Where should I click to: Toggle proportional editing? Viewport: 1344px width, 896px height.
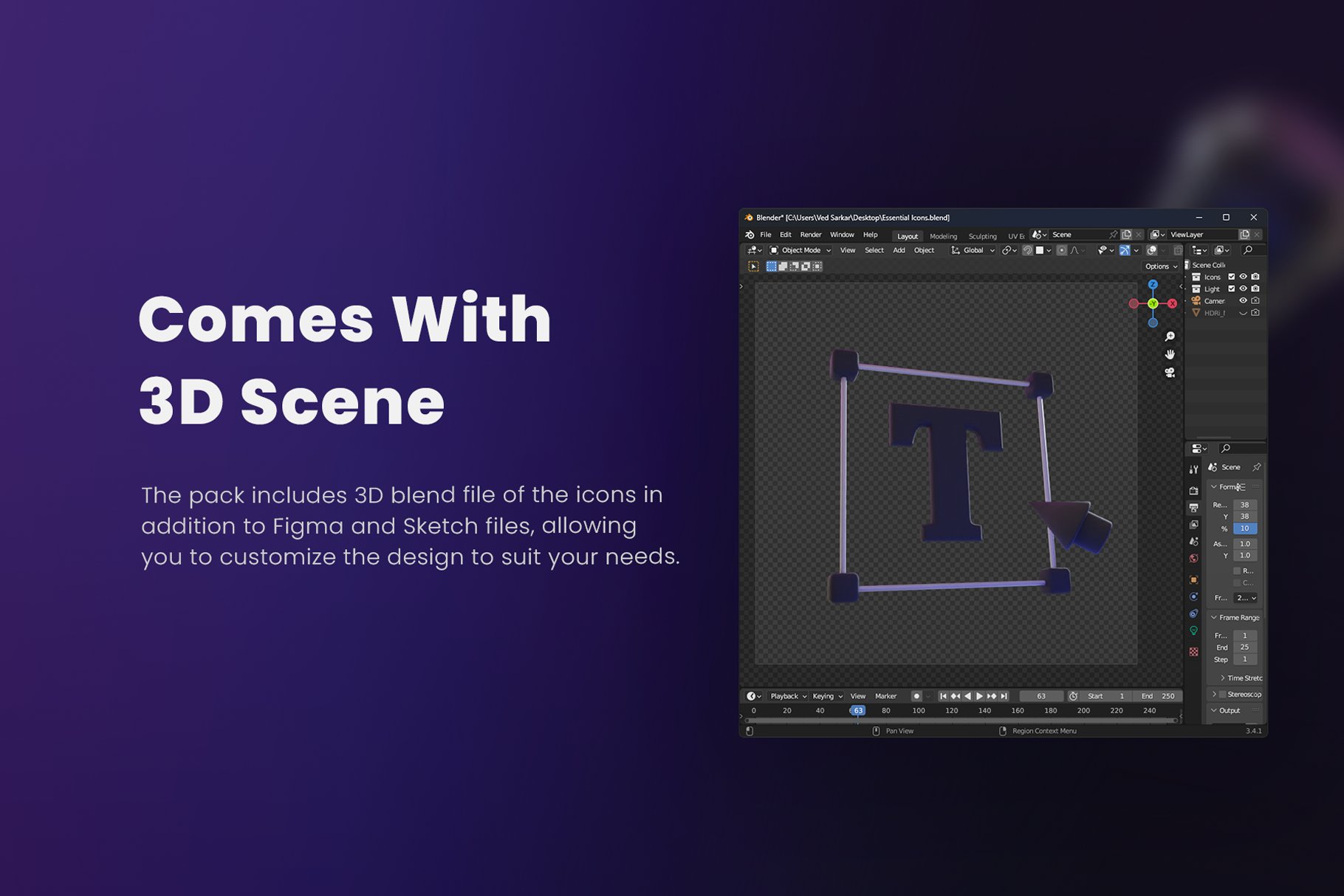(x=1062, y=250)
